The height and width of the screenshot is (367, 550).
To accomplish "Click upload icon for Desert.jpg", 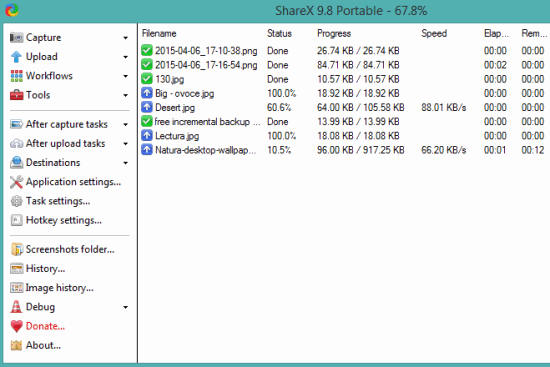I will tap(147, 107).
